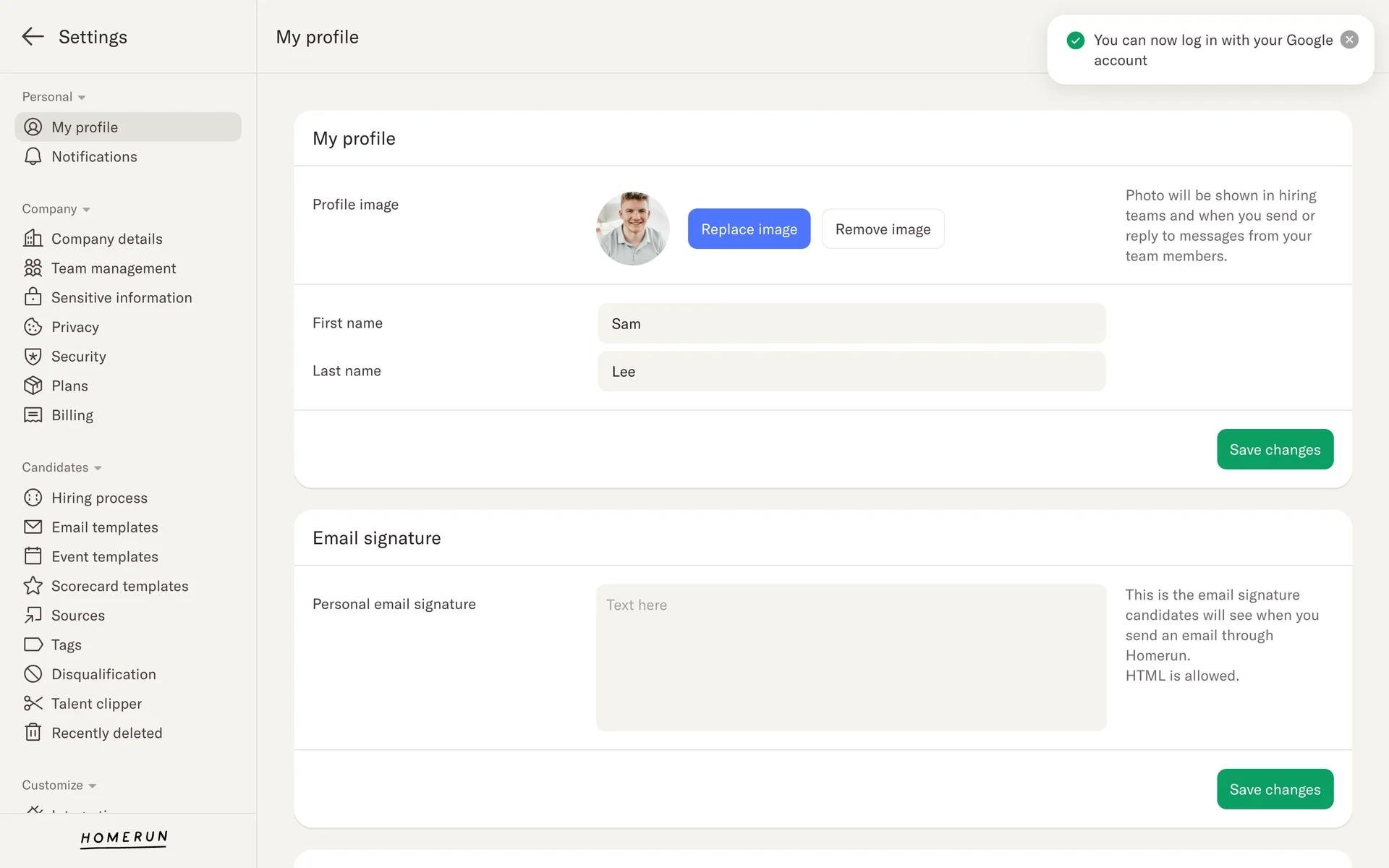Click the Recently deleted trash icon
The height and width of the screenshot is (868, 1389).
33,733
